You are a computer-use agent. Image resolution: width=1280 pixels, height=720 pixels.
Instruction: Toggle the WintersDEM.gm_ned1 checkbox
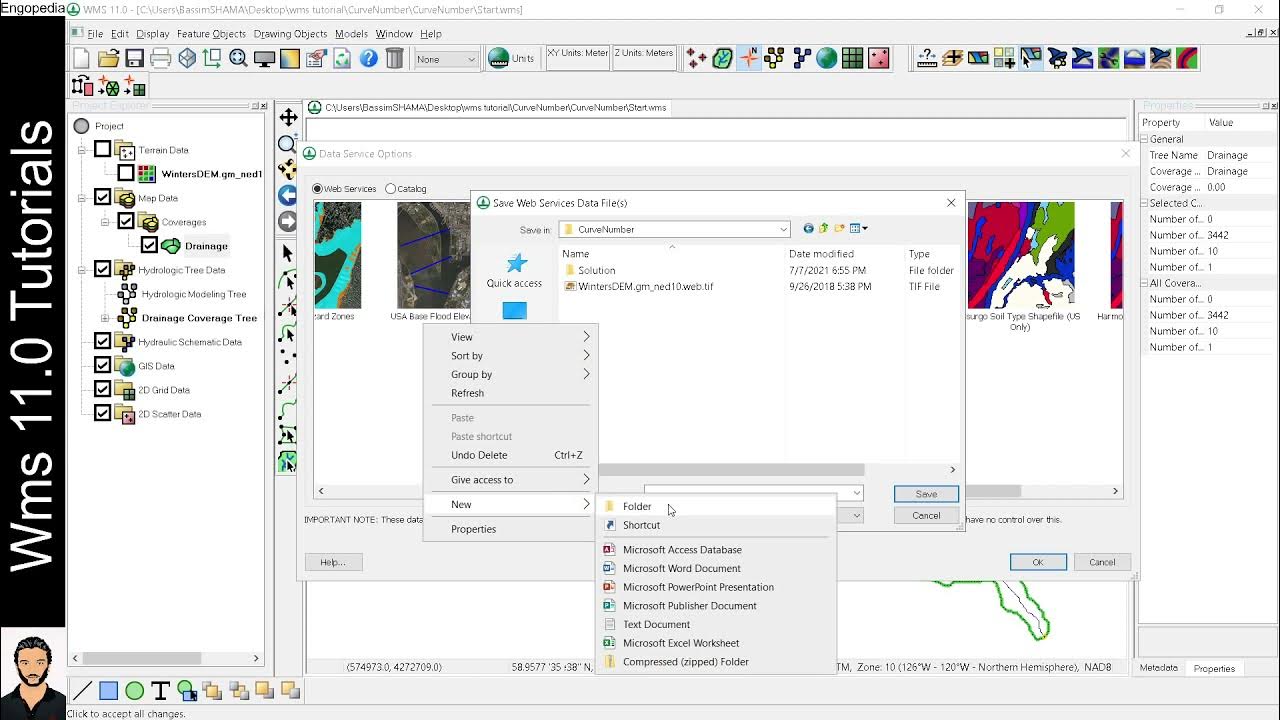tap(126, 174)
